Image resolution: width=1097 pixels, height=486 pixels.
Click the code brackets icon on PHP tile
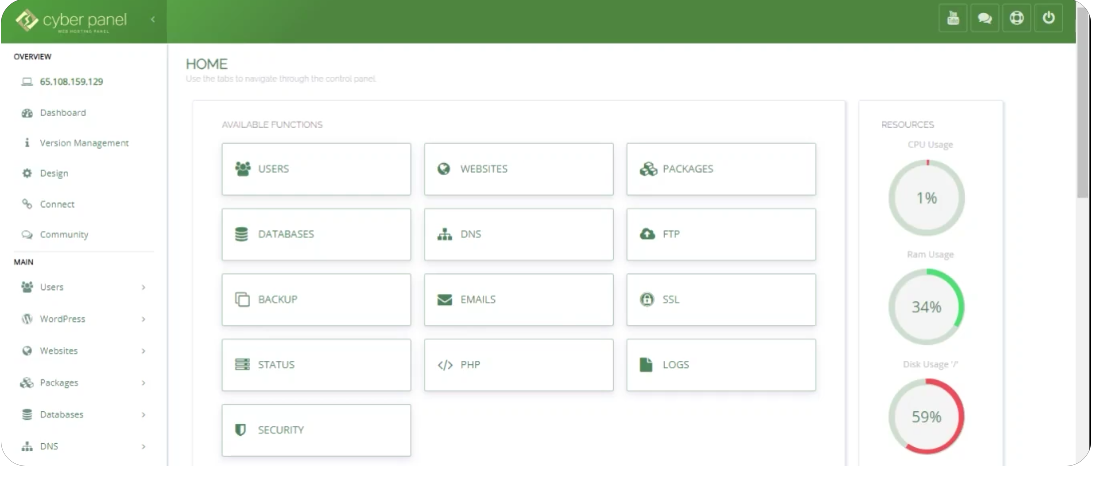point(445,365)
